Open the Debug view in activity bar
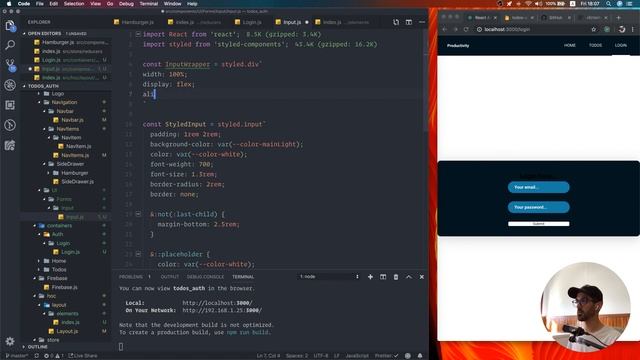This screenshot has width=640, height=360. point(10,85)
